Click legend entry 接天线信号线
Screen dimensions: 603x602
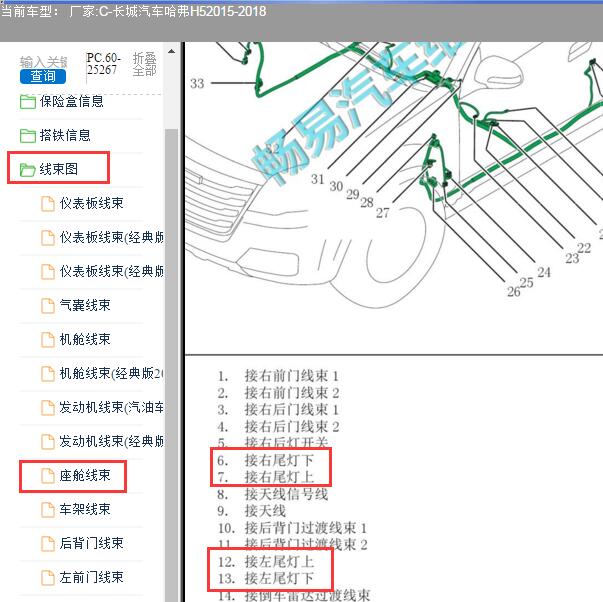tap(286, 494)
